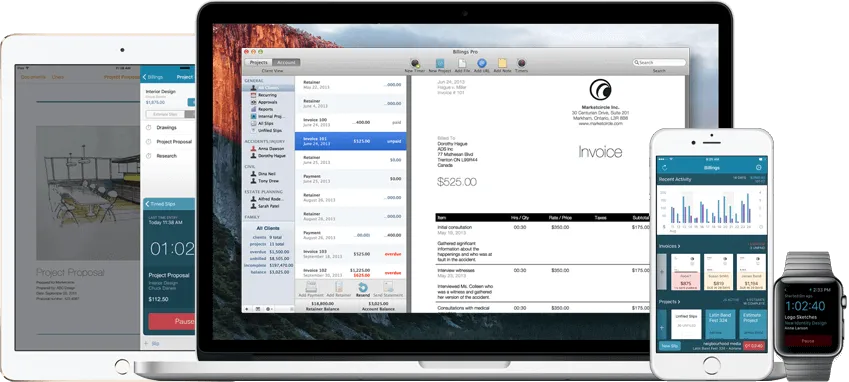Open the $1,194 invoice card on iPhone
Viewport: 849px width, 382px height.
(x=752, y=272)
